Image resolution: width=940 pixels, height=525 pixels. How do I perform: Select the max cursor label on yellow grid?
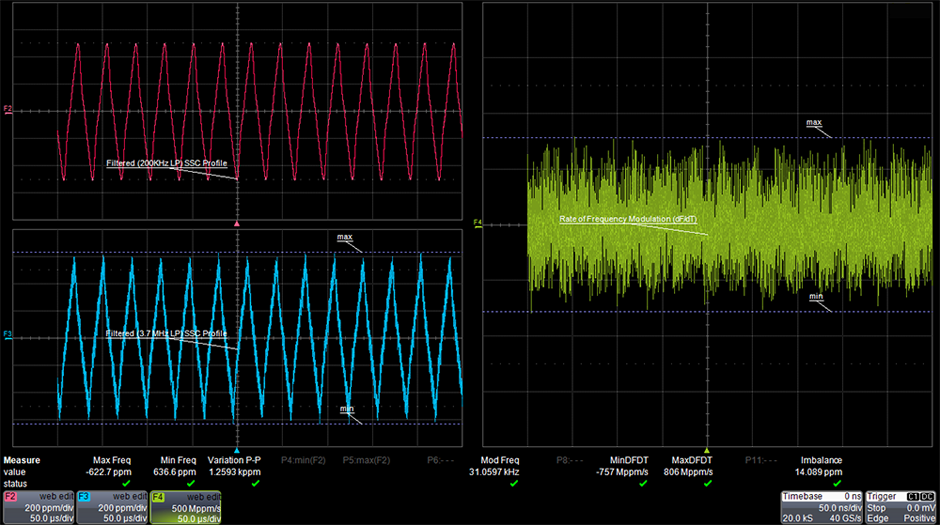[815, 123]
